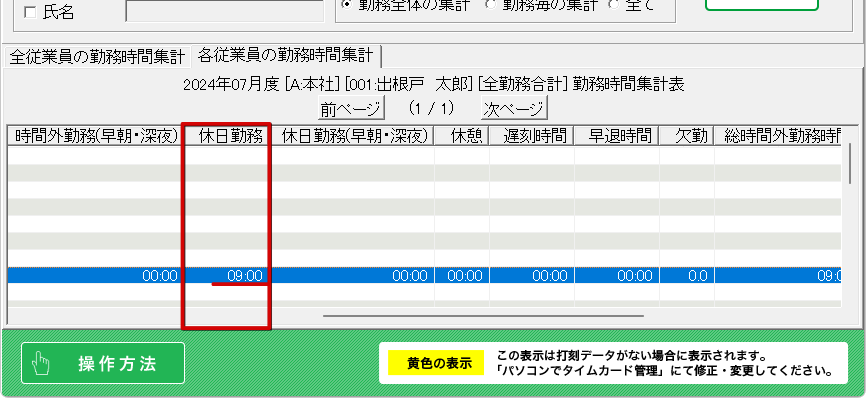The image size is (866, 398).
Task: Open the 操作方法 help button
Action: point(103,363)
